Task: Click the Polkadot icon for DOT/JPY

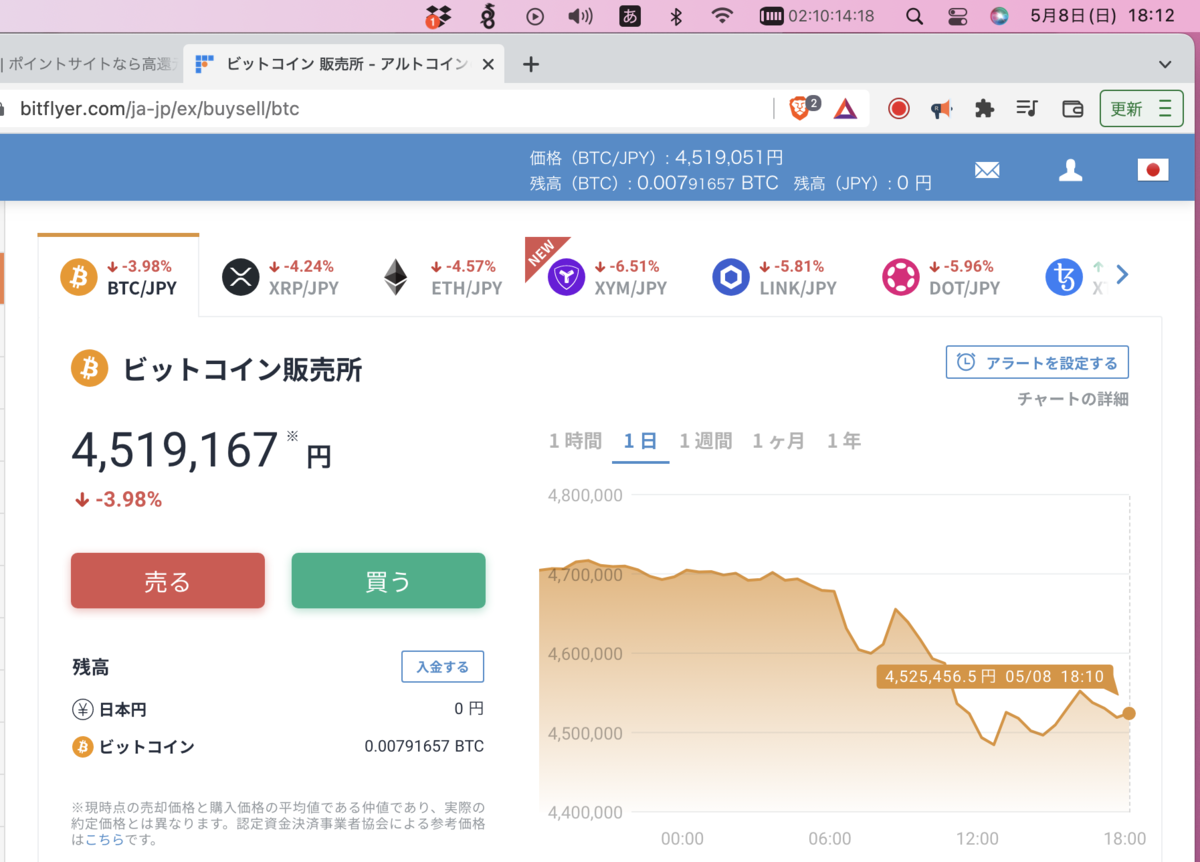Action: click(x=901, y=277)
